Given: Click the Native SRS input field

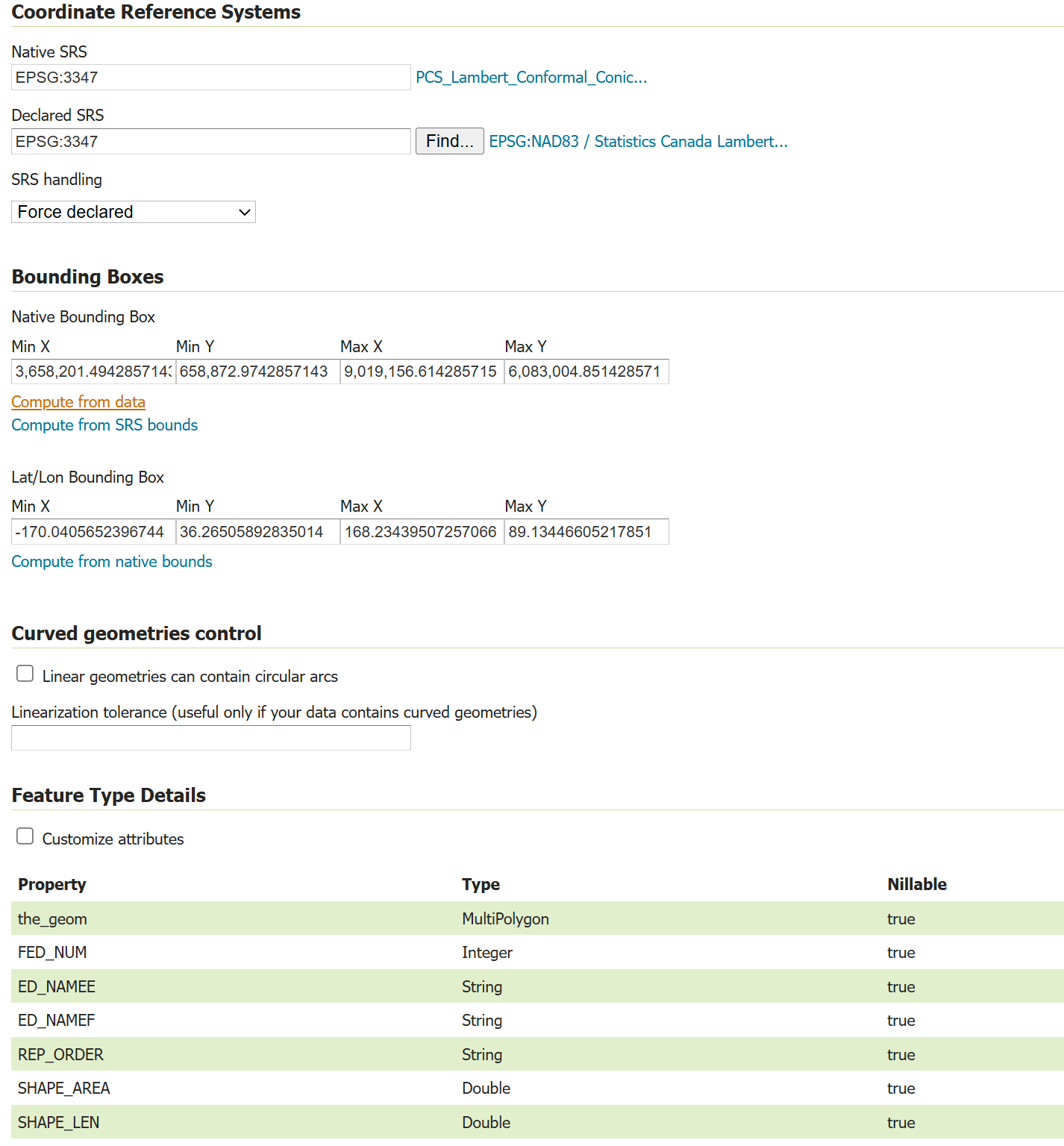Looking at the screenshot, I should click(x=210, y=78).
